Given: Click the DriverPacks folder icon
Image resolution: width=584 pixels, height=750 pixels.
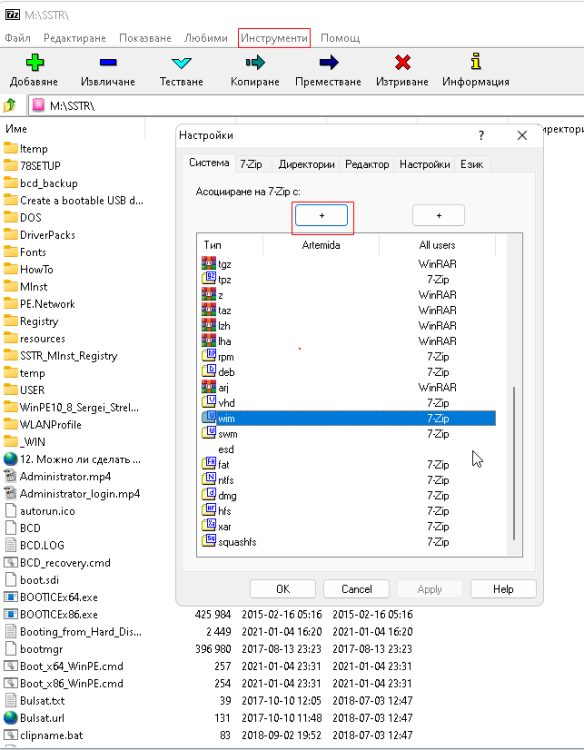Looking at the screenshot, I should [11, 235].
